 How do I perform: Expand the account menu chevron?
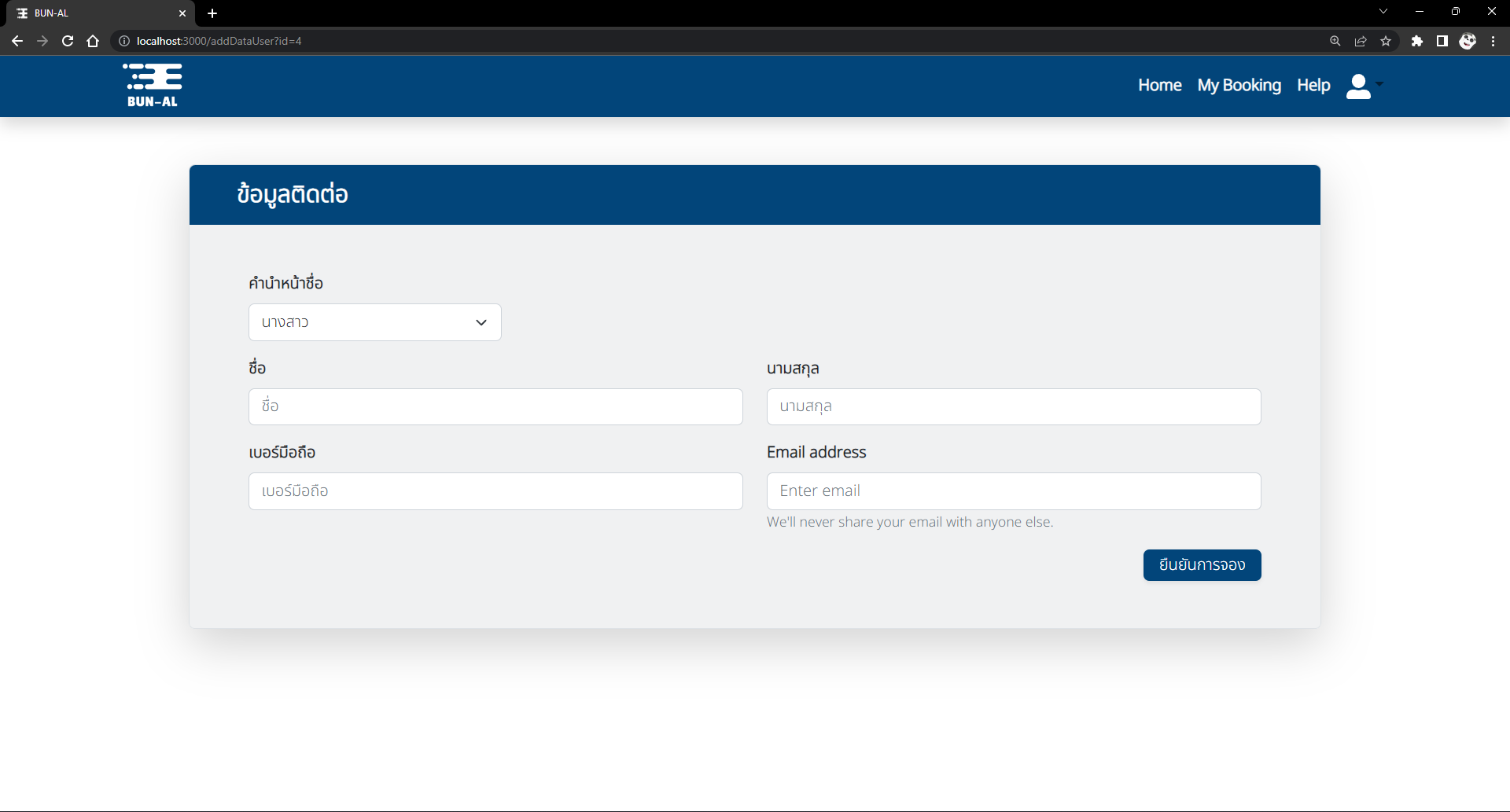[1380, 86]
